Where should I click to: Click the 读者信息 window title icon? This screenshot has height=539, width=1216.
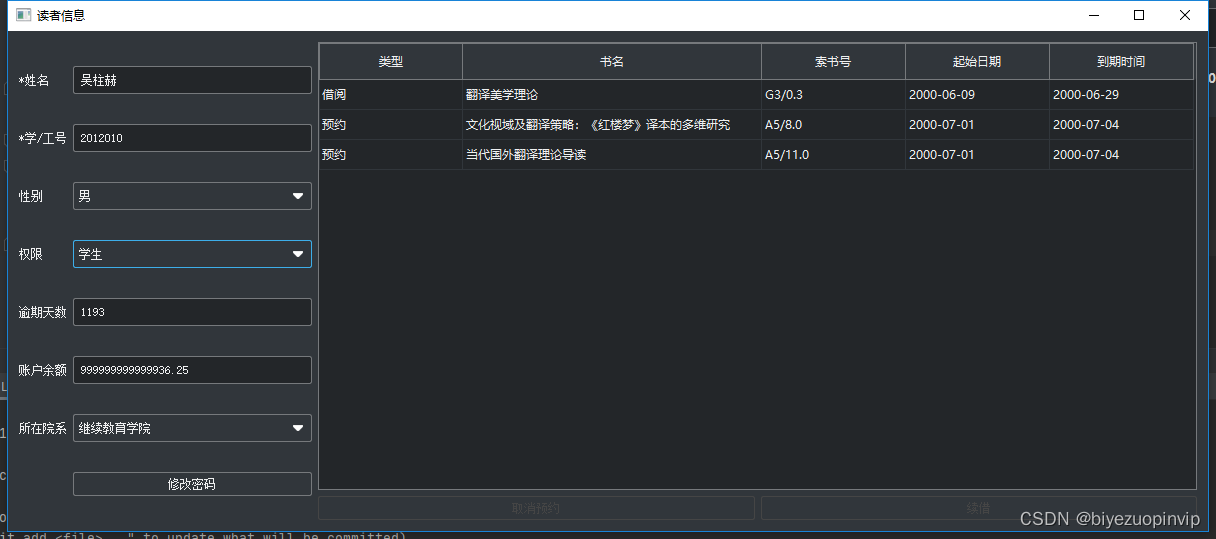24,15
